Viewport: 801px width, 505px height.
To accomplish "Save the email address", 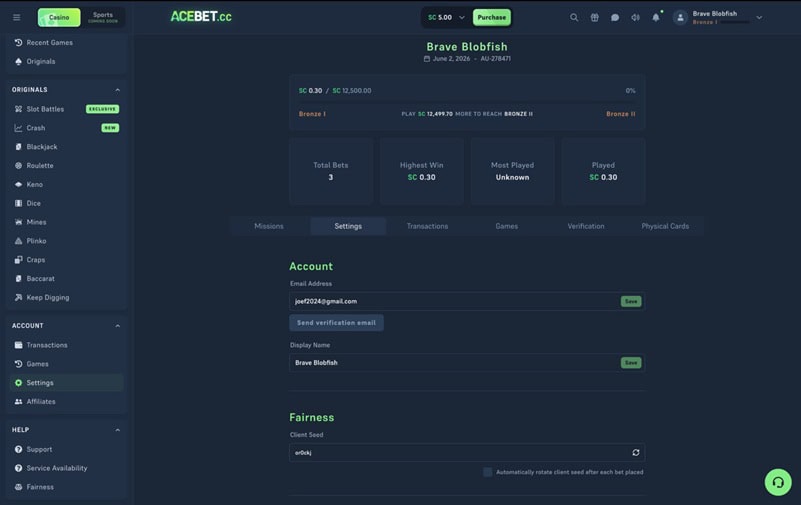I will [x=631, y=301].
